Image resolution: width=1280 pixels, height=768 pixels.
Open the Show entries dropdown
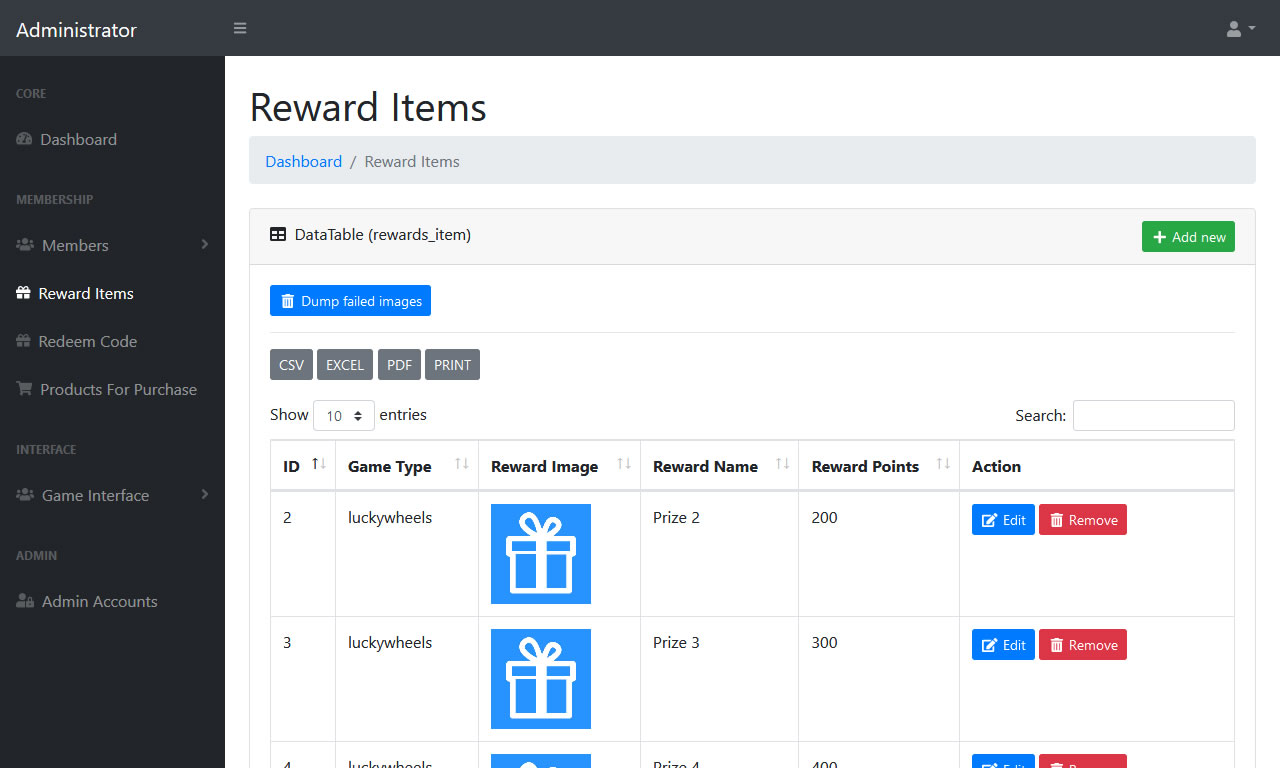coord(344,415)
